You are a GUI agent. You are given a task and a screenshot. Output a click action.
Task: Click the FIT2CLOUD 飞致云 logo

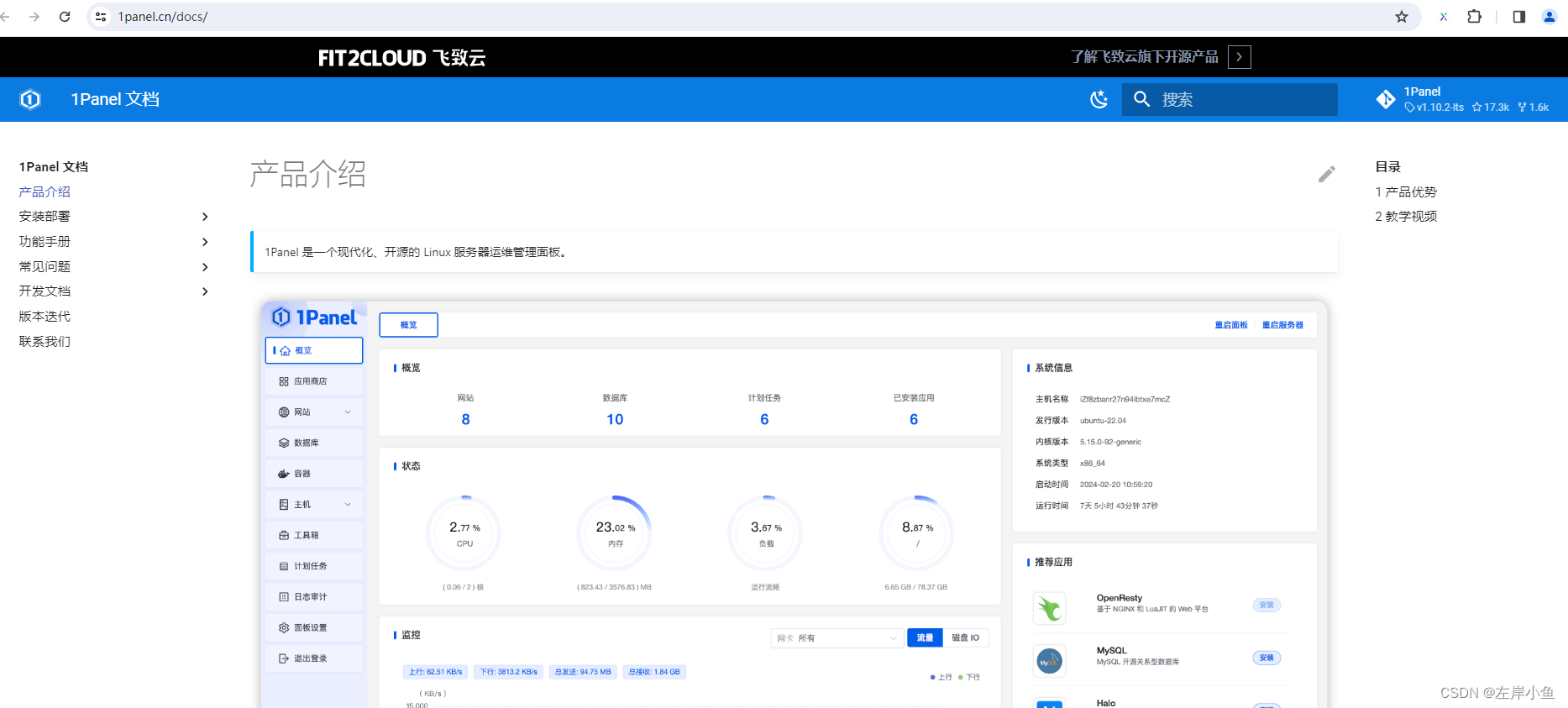tap(401, 57)
